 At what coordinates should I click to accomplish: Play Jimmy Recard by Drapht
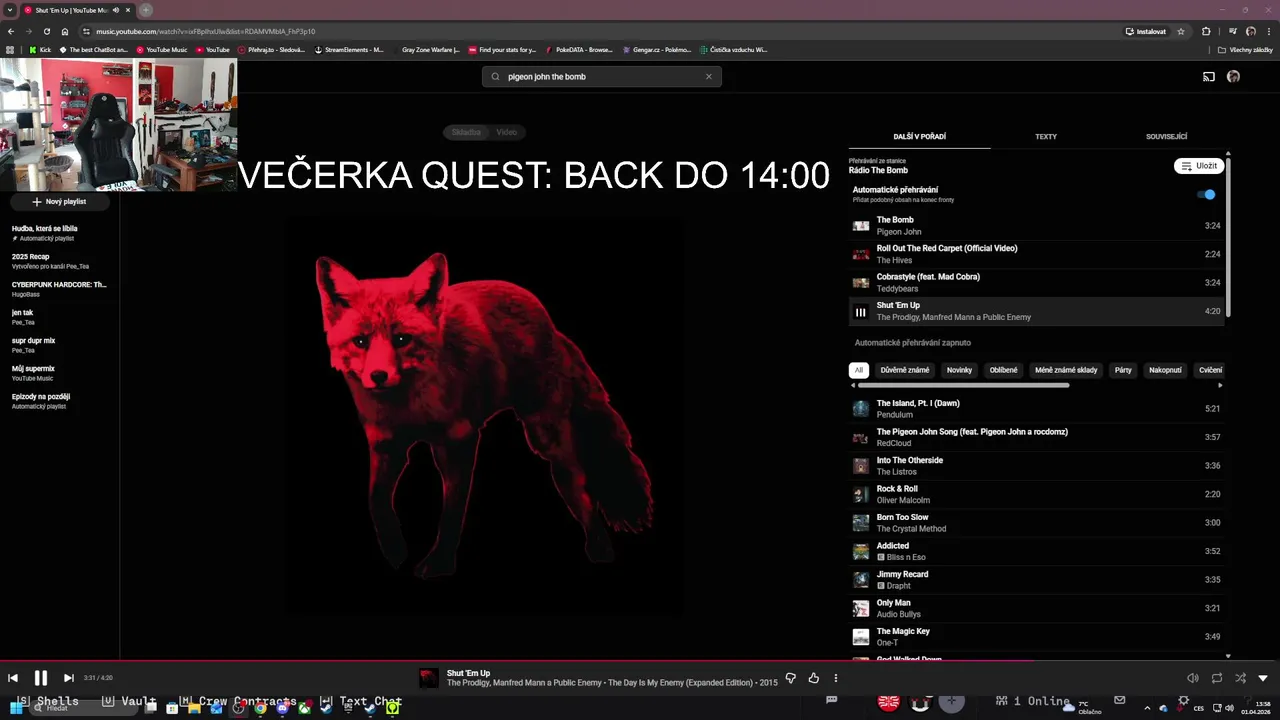(x=1036, y=580)
